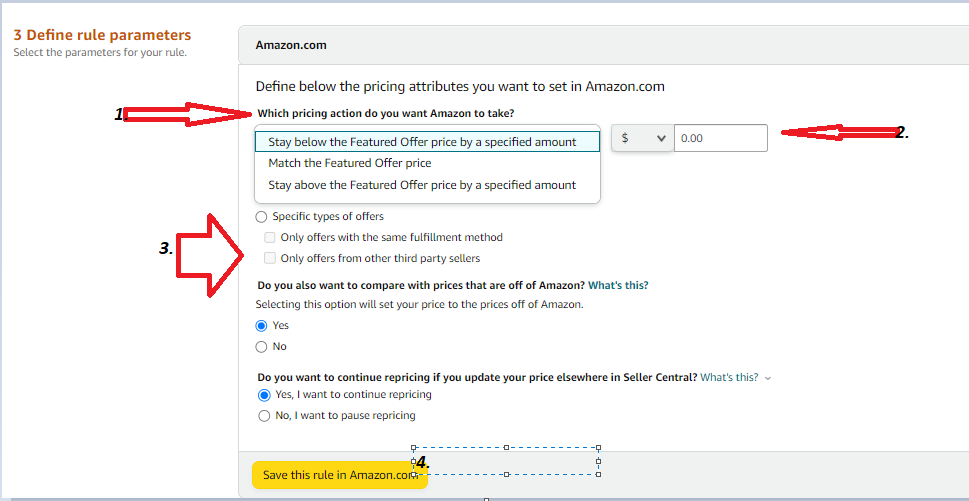
Task: Click the red arrow pointing at pricing action question
Action: click(190, 114)
